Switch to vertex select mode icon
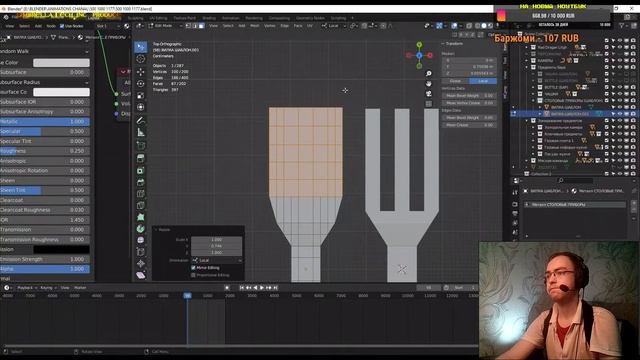 [x=188, y=26]
